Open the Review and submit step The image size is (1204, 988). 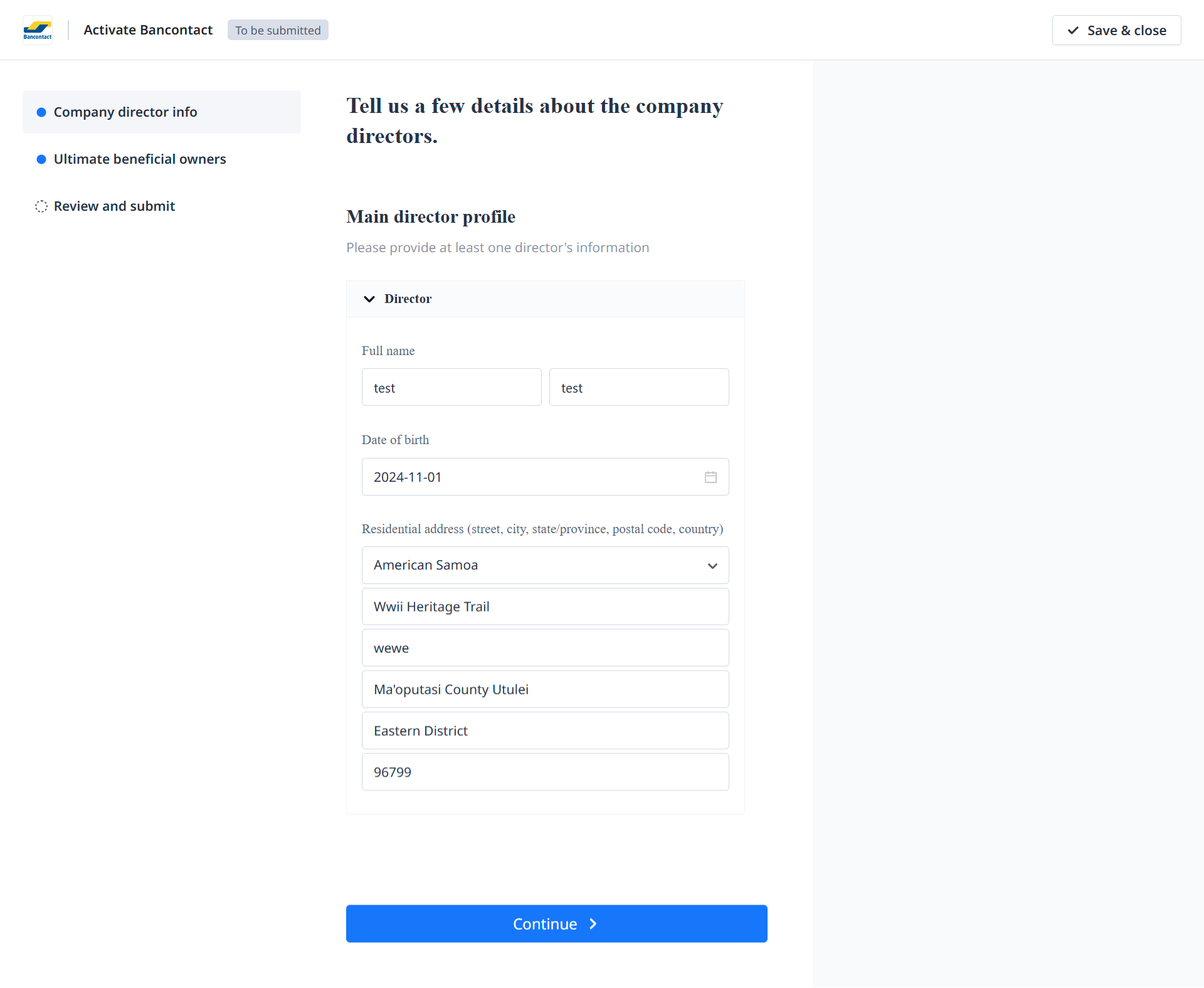pyautogui.click(x=114, y=206)
